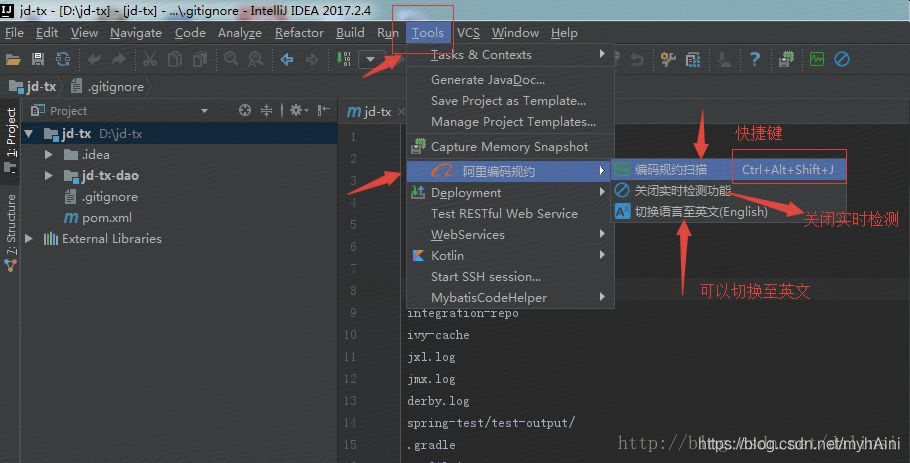Open the Project view type dropdown
910x463 pixels.
pyautogui.click(x=204, y=111)
